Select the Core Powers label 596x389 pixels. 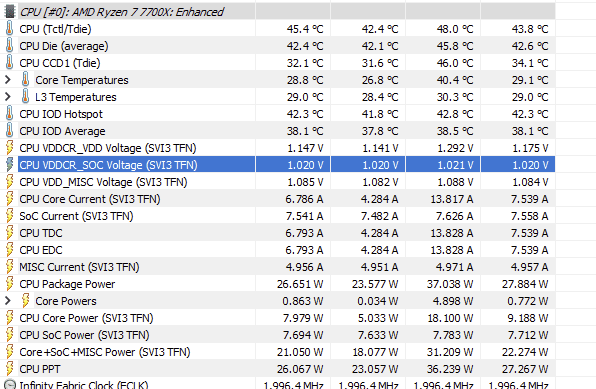(x=66, y=301)
